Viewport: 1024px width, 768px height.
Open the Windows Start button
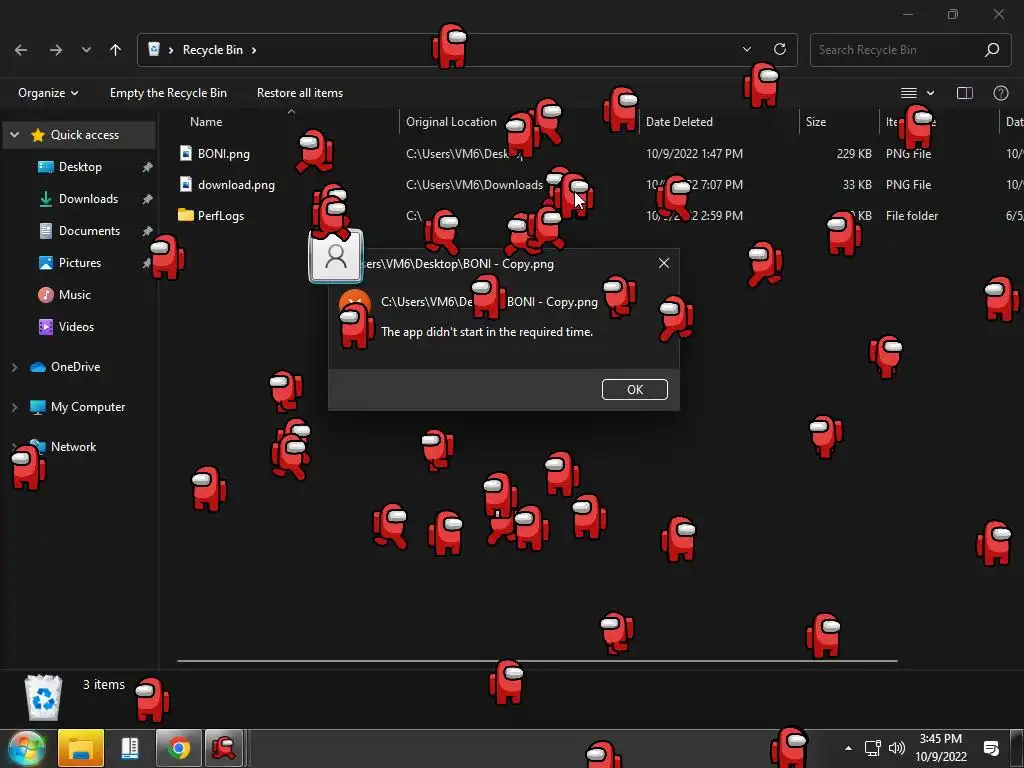[x=26, y=748]
